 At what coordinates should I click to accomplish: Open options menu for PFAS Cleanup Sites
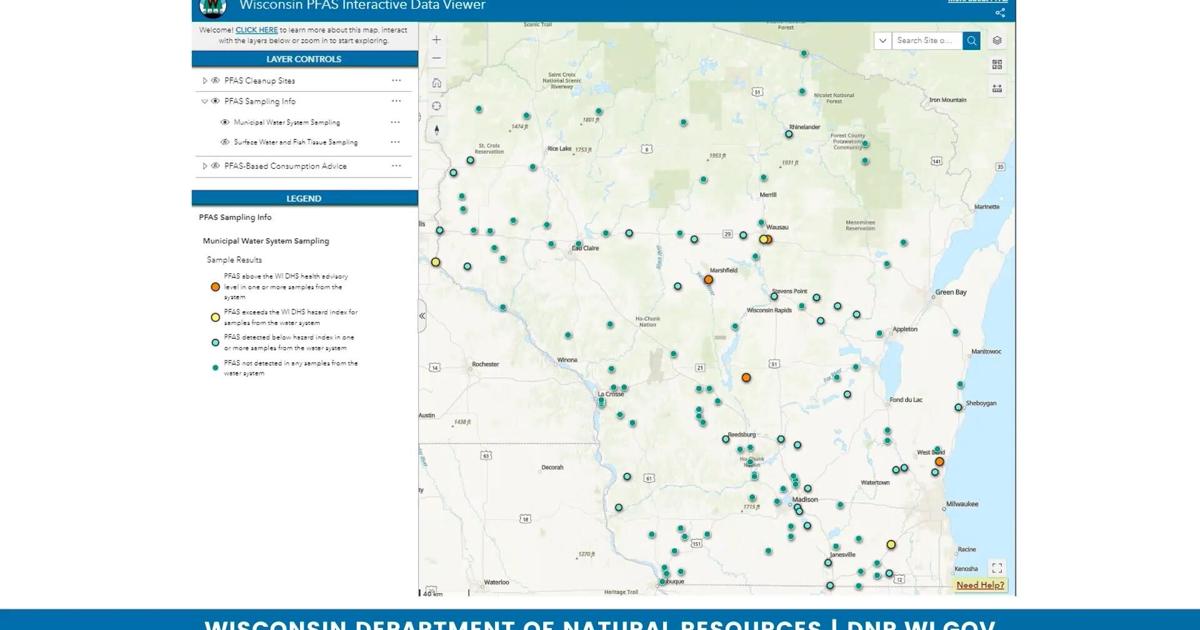(x=397, y=80)
